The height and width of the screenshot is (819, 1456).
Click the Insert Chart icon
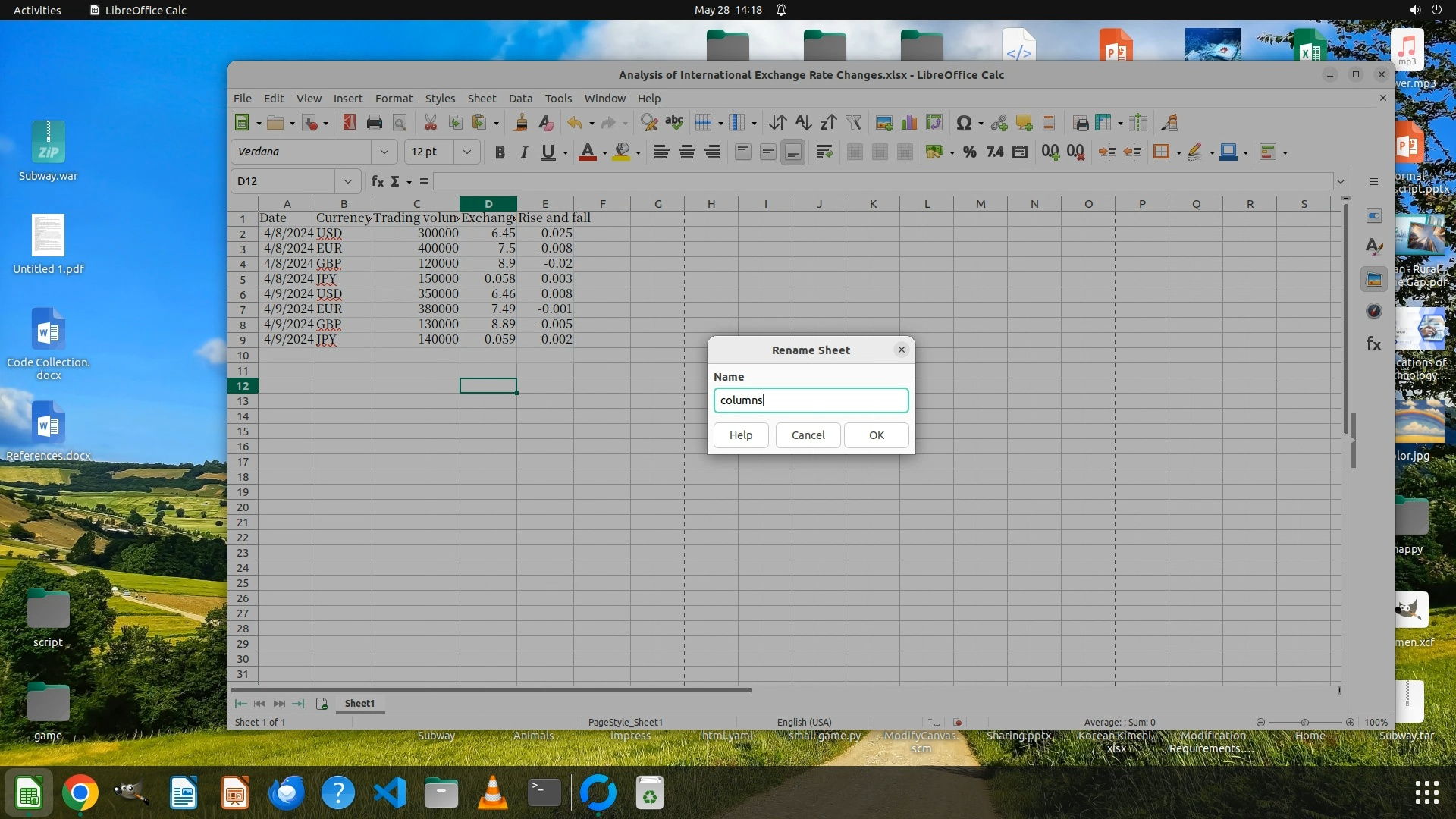pos(909,123)
